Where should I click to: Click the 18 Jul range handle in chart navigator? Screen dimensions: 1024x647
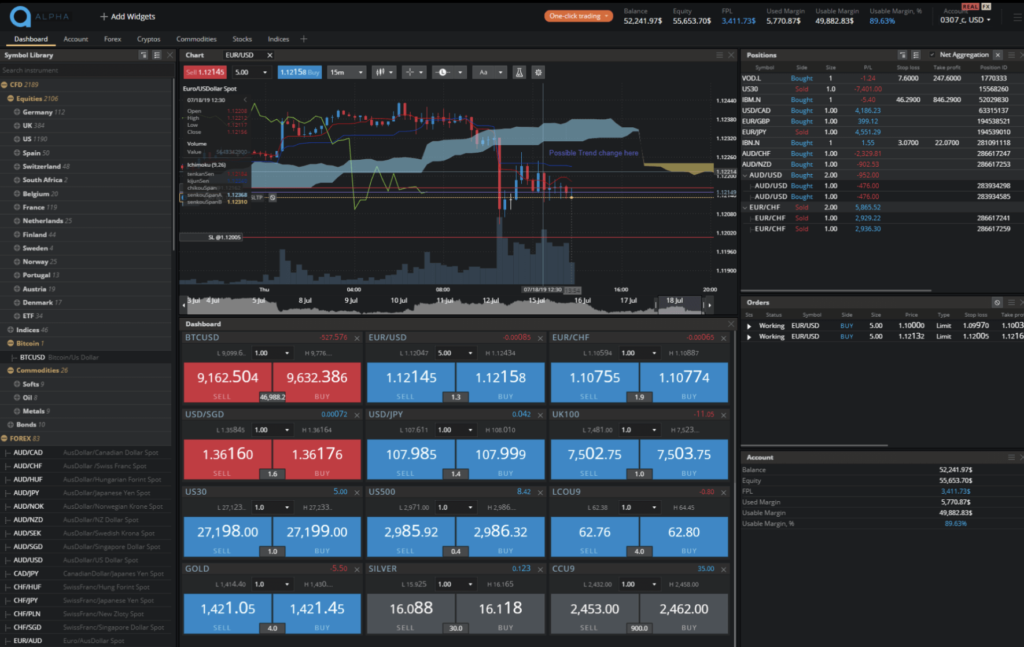[656, 304]
